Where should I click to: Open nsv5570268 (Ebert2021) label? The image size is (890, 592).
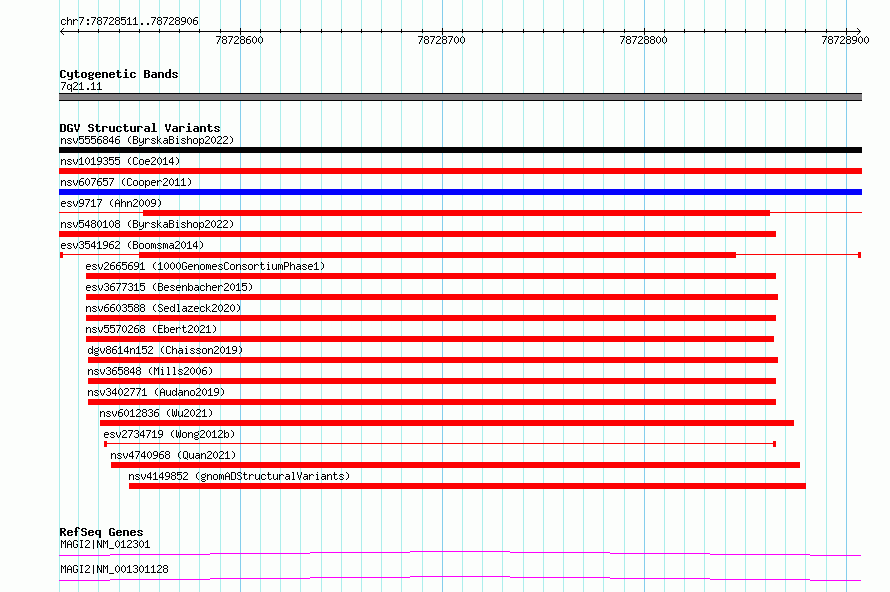tap(151, 329)
